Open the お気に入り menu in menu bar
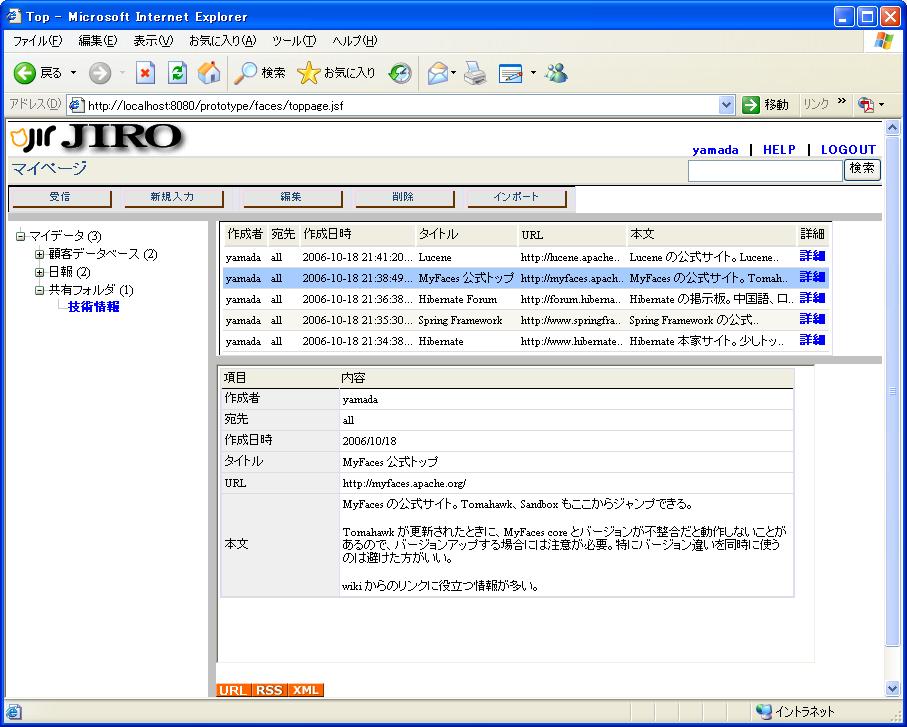This screenshot has width=907, height=727. point(222,41)
